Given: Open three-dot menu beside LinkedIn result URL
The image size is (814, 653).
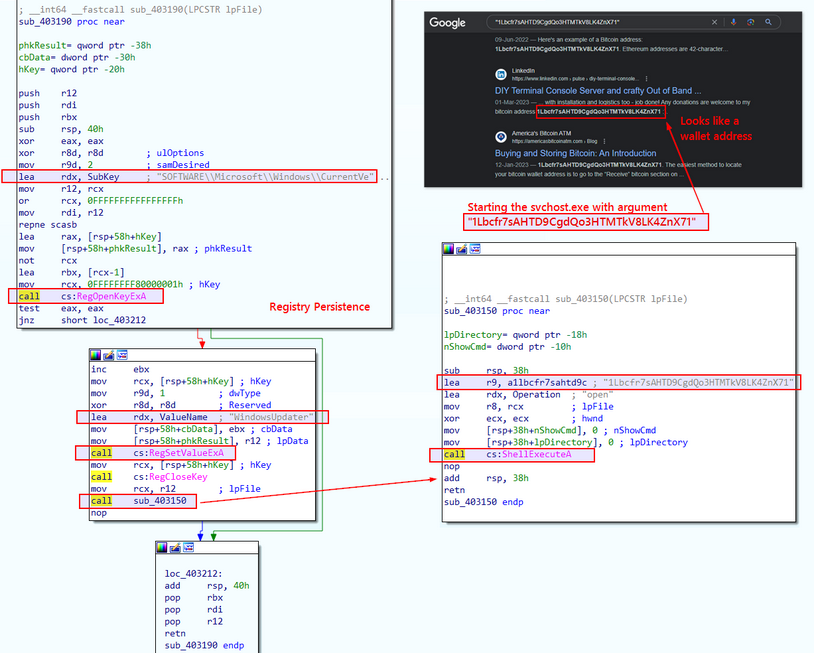Looking at the screenshot, I should [x=646, y=79].
